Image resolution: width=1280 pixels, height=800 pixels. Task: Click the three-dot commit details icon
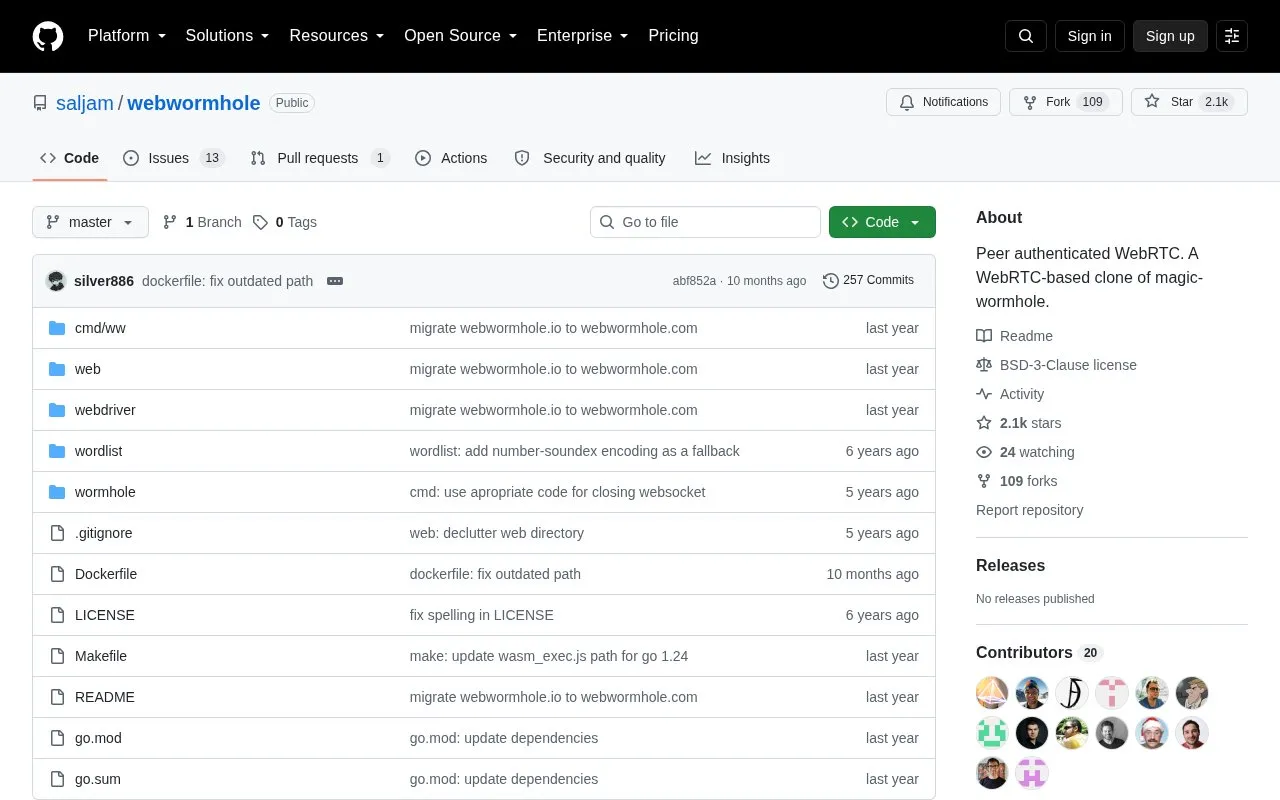pos(335,281)
